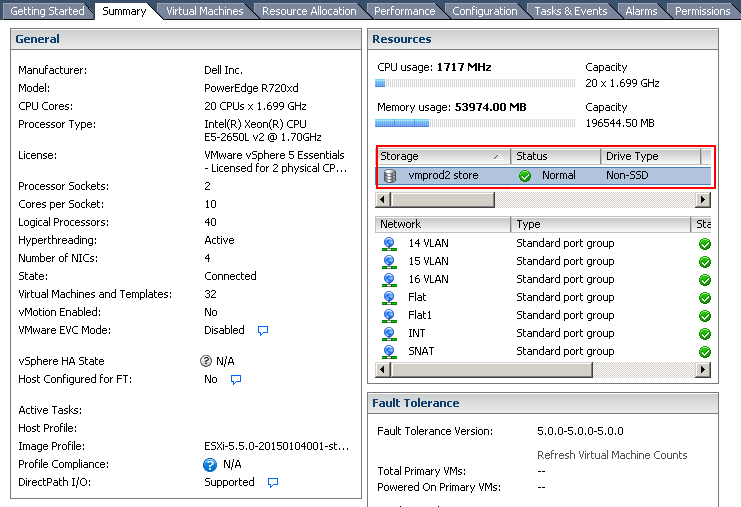The height and width of the screenshot is (507, 741).
Task: Click the Fault Tolerance Version value
Action: [x=580, y=431]
